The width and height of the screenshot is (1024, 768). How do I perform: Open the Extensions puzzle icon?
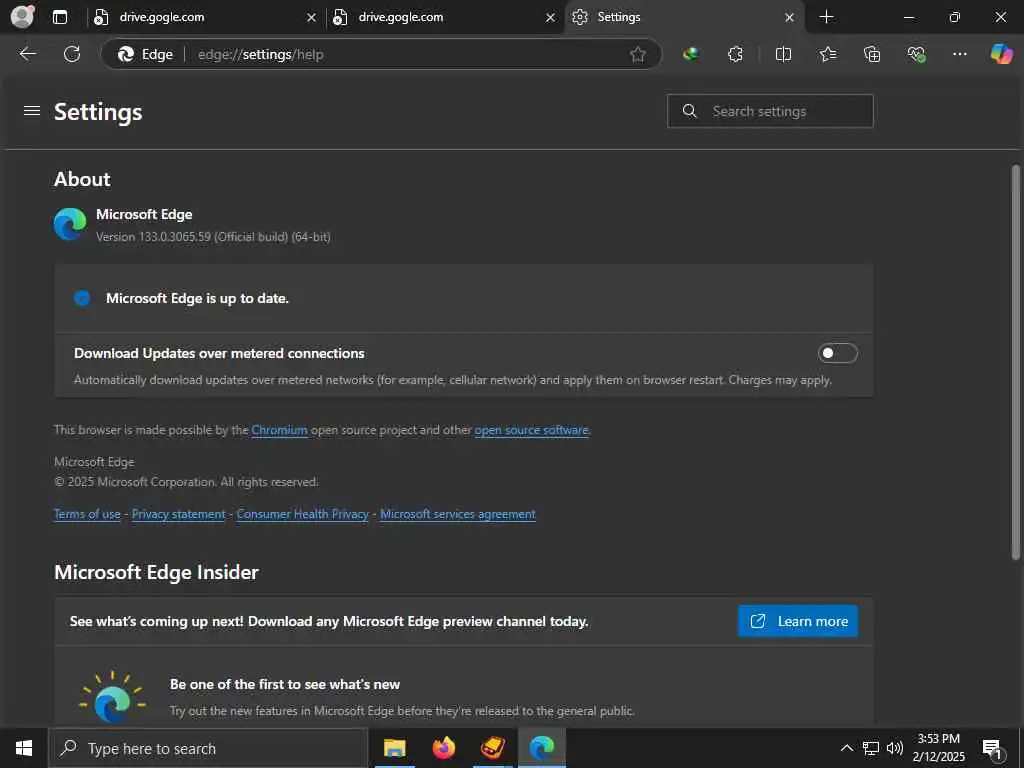point(735,54)
